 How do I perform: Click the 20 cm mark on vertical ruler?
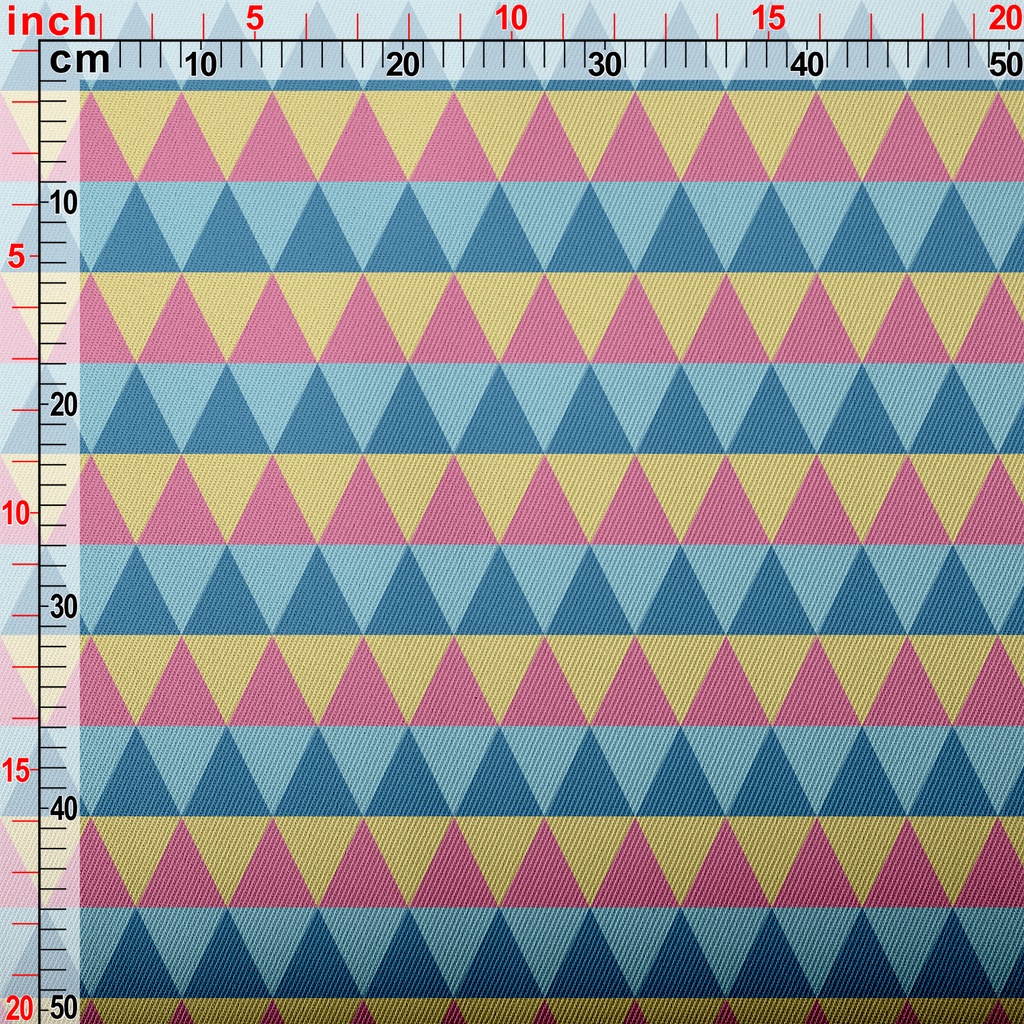(x=64, y=405)
